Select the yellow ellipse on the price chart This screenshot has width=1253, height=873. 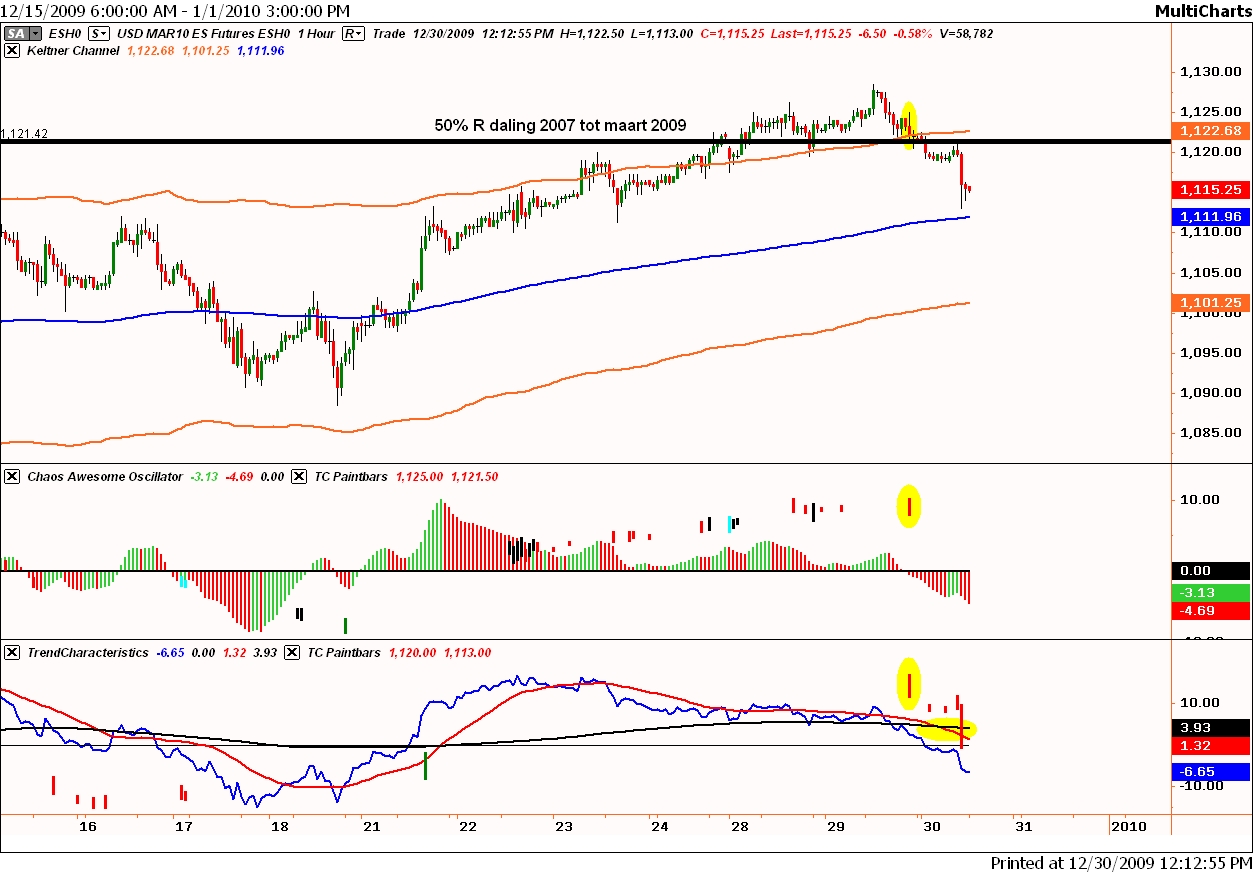908,125
